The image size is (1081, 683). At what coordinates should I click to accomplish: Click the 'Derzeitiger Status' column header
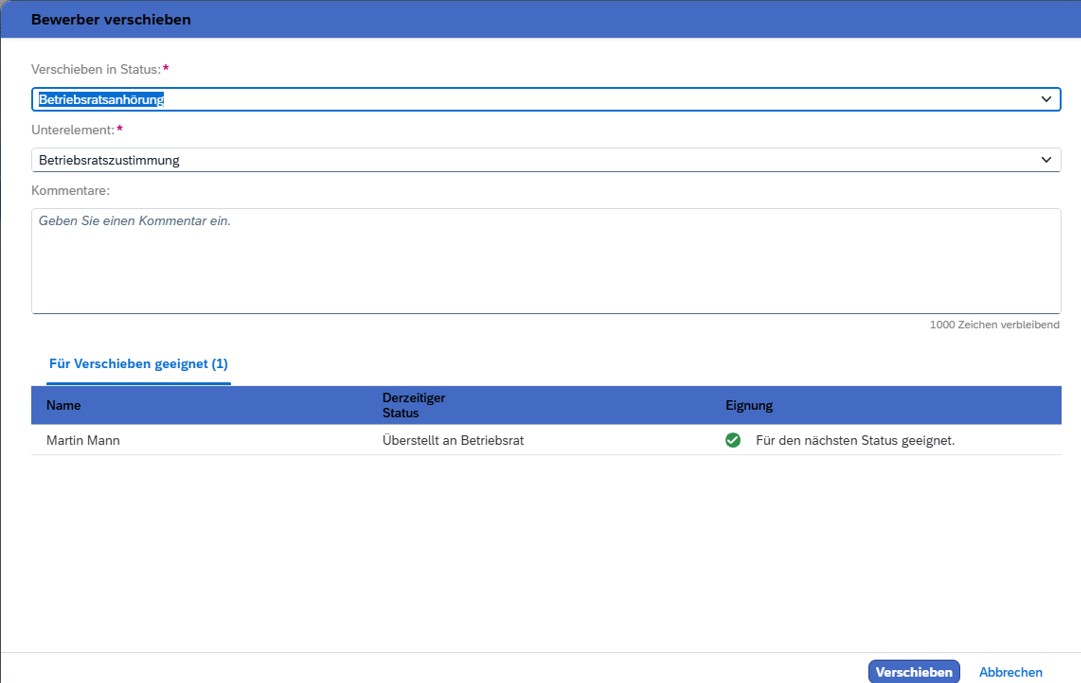pyautogui.click(x=413, y=405)
